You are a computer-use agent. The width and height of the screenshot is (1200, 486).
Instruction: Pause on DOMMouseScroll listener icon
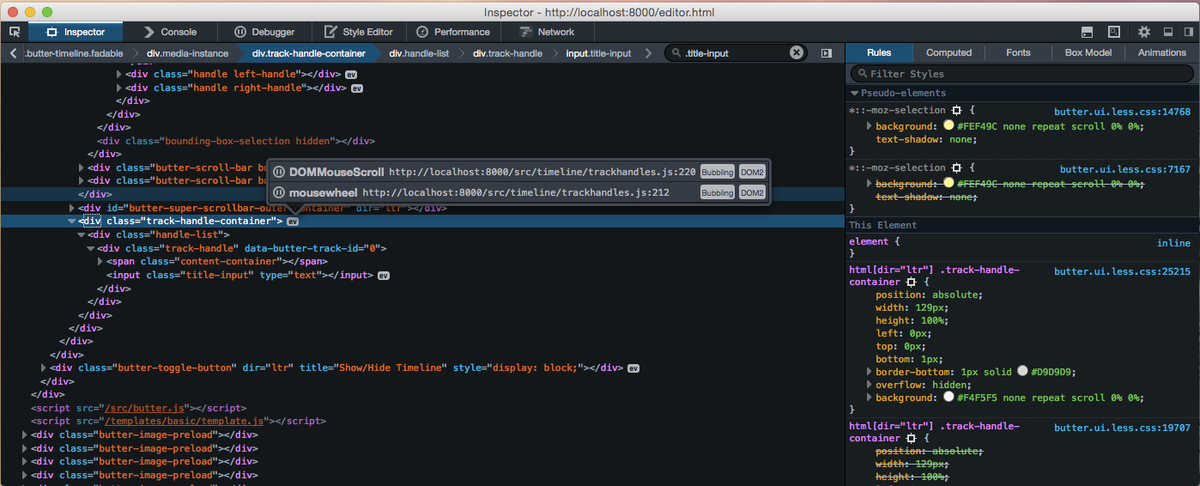tap(279, 172)
